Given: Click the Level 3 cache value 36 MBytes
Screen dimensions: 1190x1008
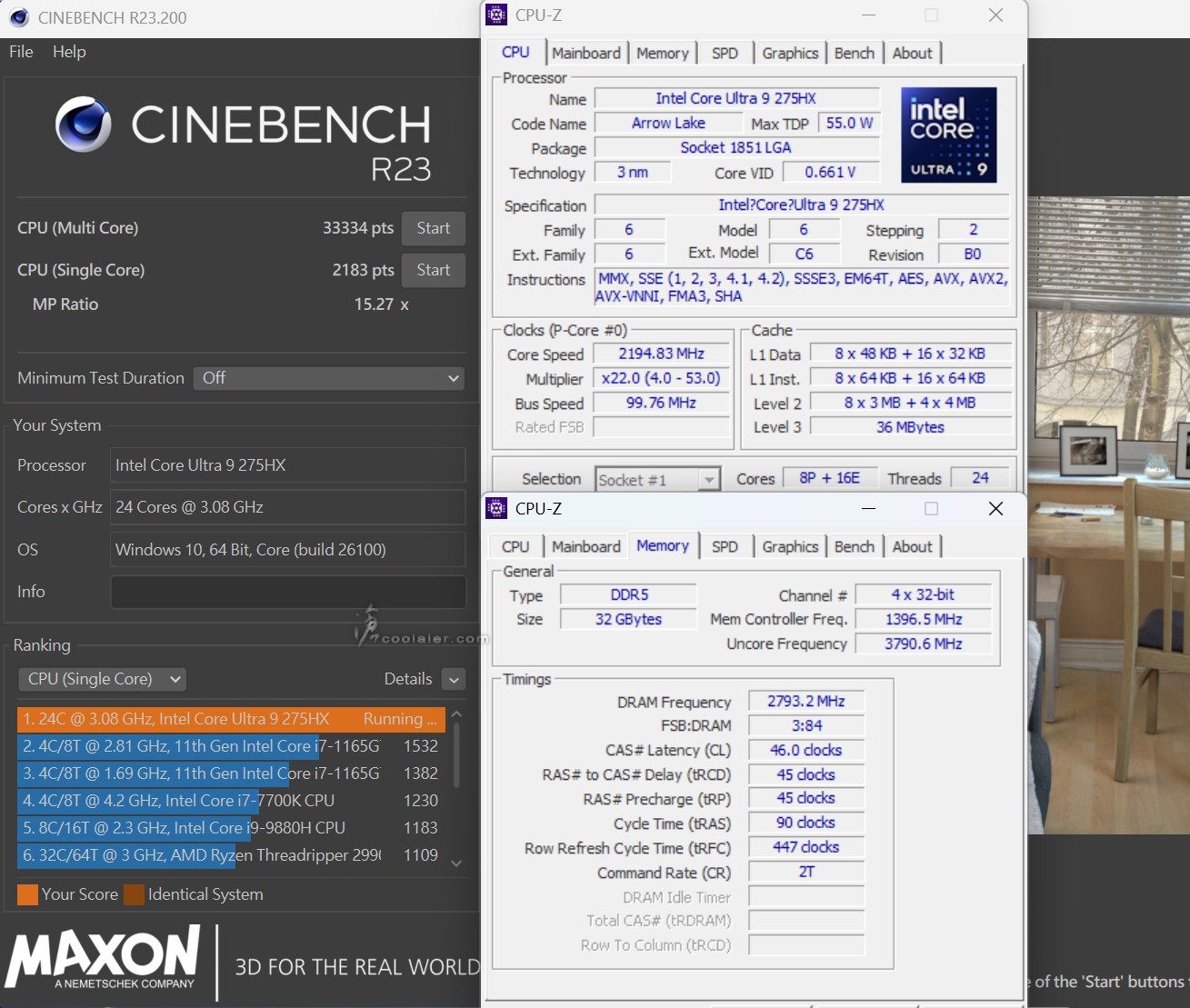Looking at the screenshot, I should click(910, 427).
